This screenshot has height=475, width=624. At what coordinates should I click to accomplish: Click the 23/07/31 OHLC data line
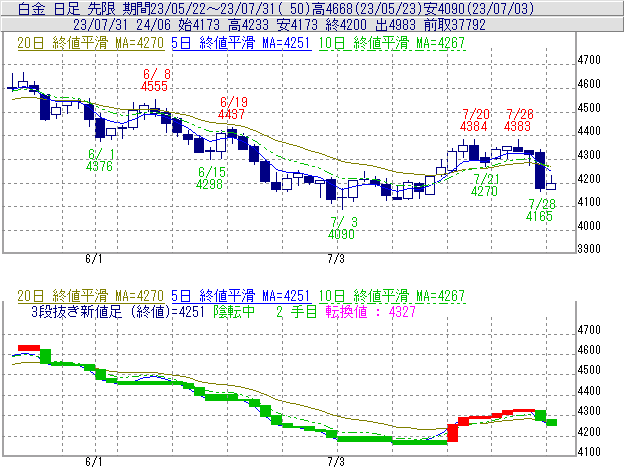pos(279,25)
